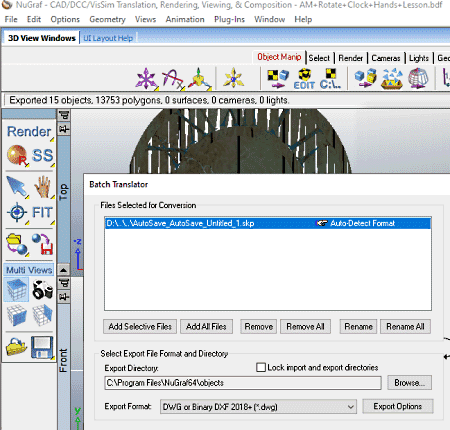Click the axis-constraint arc icon
The image size is (450, 430).
(173, 79)
